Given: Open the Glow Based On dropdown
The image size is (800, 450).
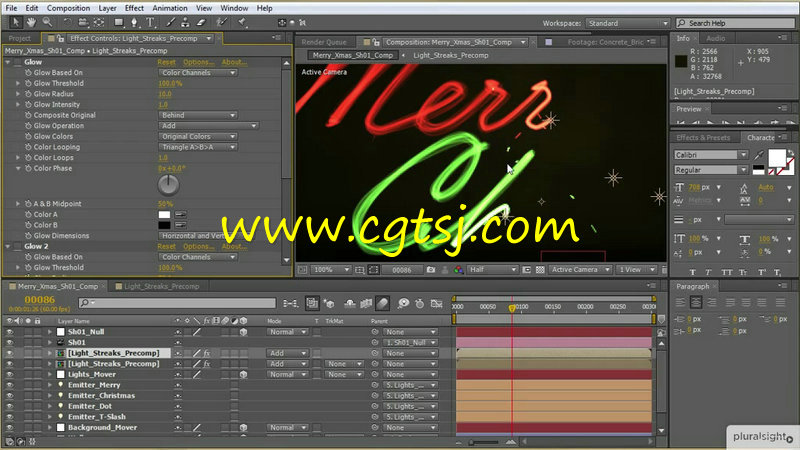Looking at the screenshot, I should pos(197,73).
